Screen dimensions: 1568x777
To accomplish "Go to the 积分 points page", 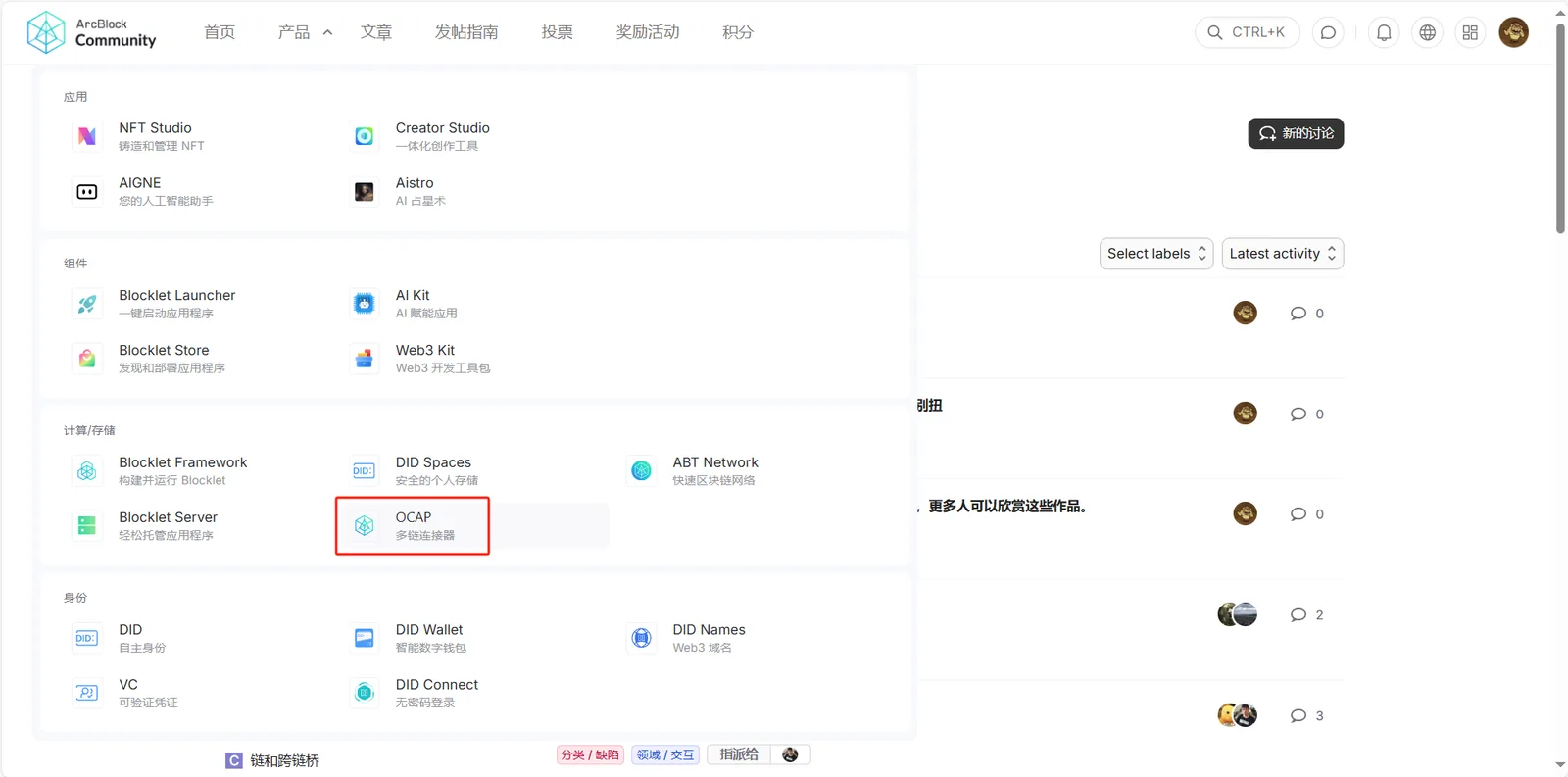I will coord(738,32).
